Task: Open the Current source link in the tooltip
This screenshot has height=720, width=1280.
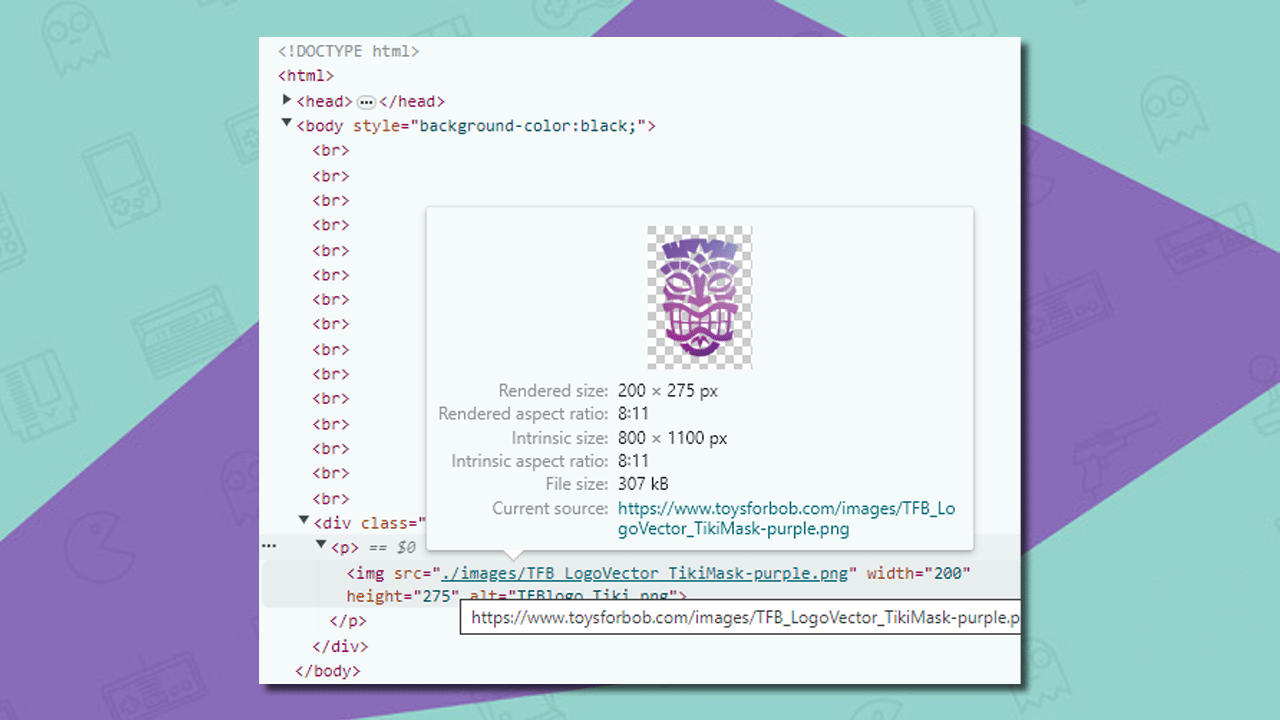Action: [x=785, y=508]
